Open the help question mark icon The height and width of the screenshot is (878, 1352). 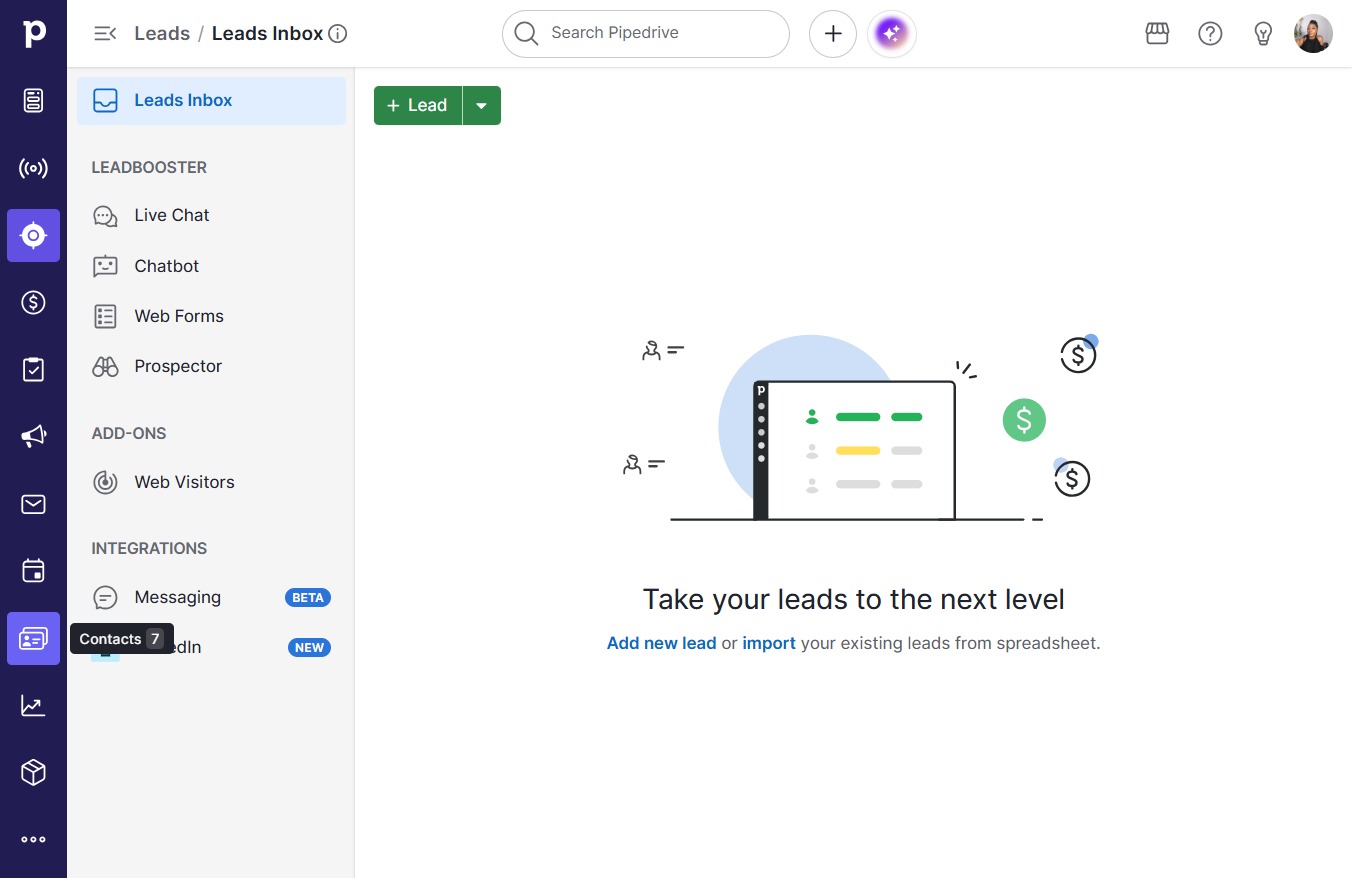click(1210, 34)
